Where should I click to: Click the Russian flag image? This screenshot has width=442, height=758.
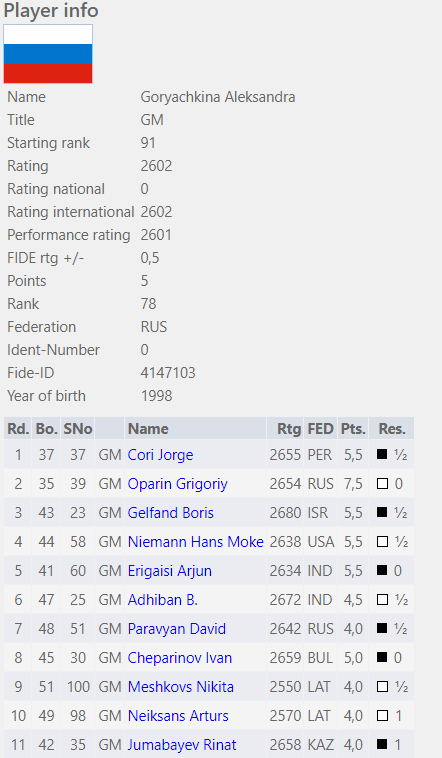click(x=48, y=54)
